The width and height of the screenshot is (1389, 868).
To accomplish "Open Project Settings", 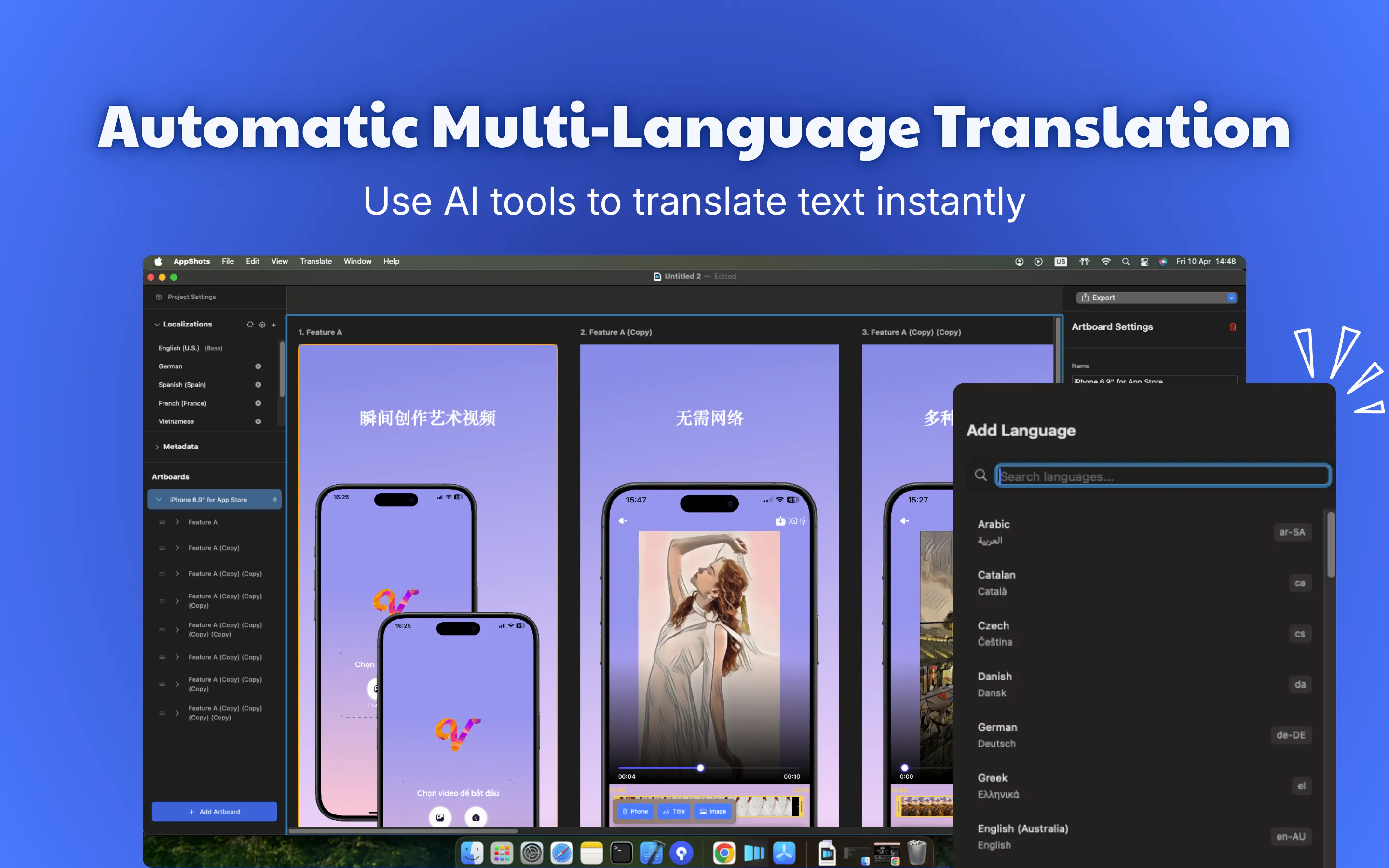I will [191, 297].
